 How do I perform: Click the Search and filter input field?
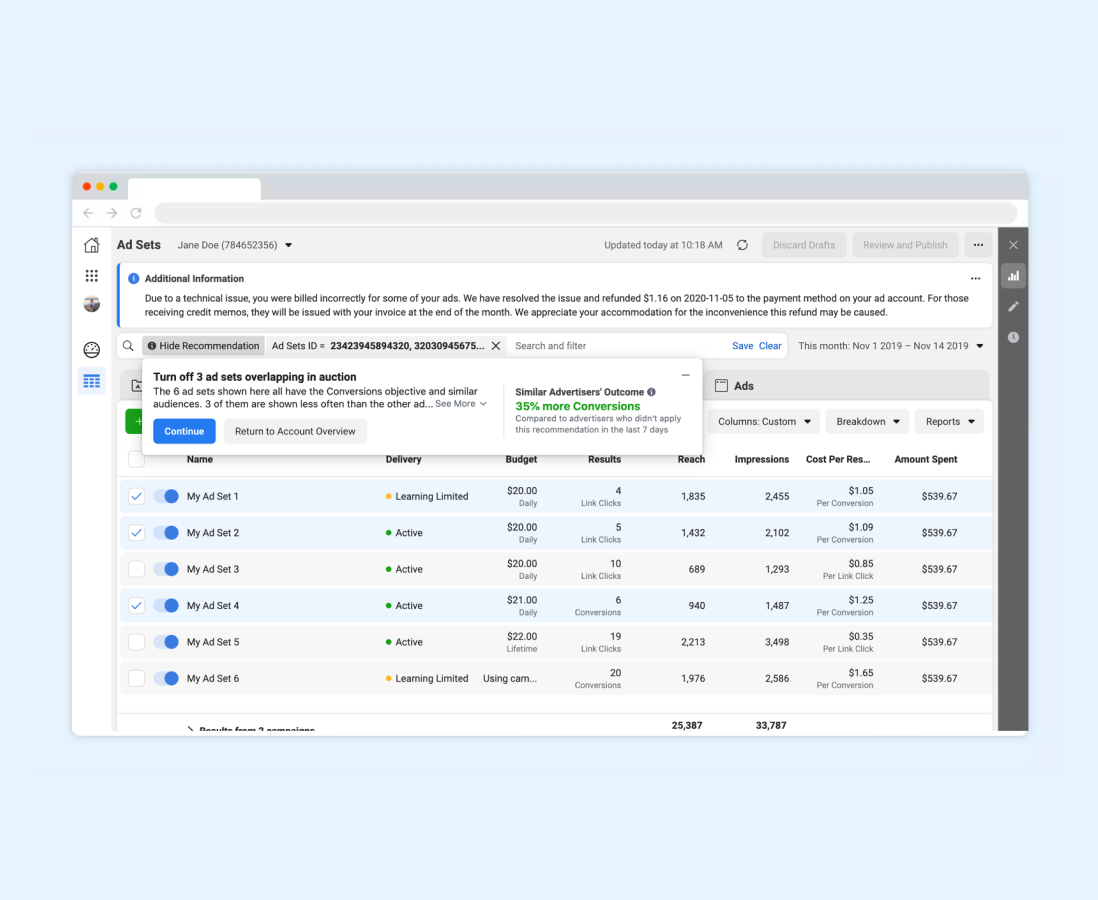(x=615, y=346)
